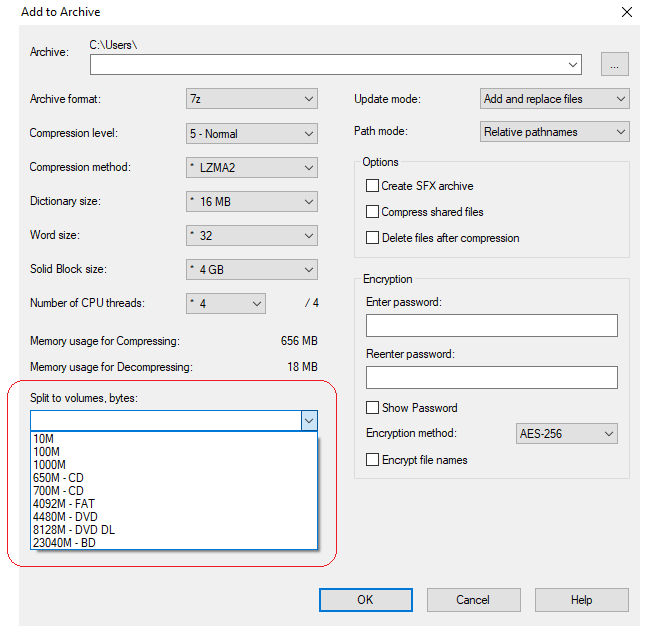The width and height of the screenshot is (650, 632).
Task: Expand the Compression level dropdown
Action: coord(252,133)
